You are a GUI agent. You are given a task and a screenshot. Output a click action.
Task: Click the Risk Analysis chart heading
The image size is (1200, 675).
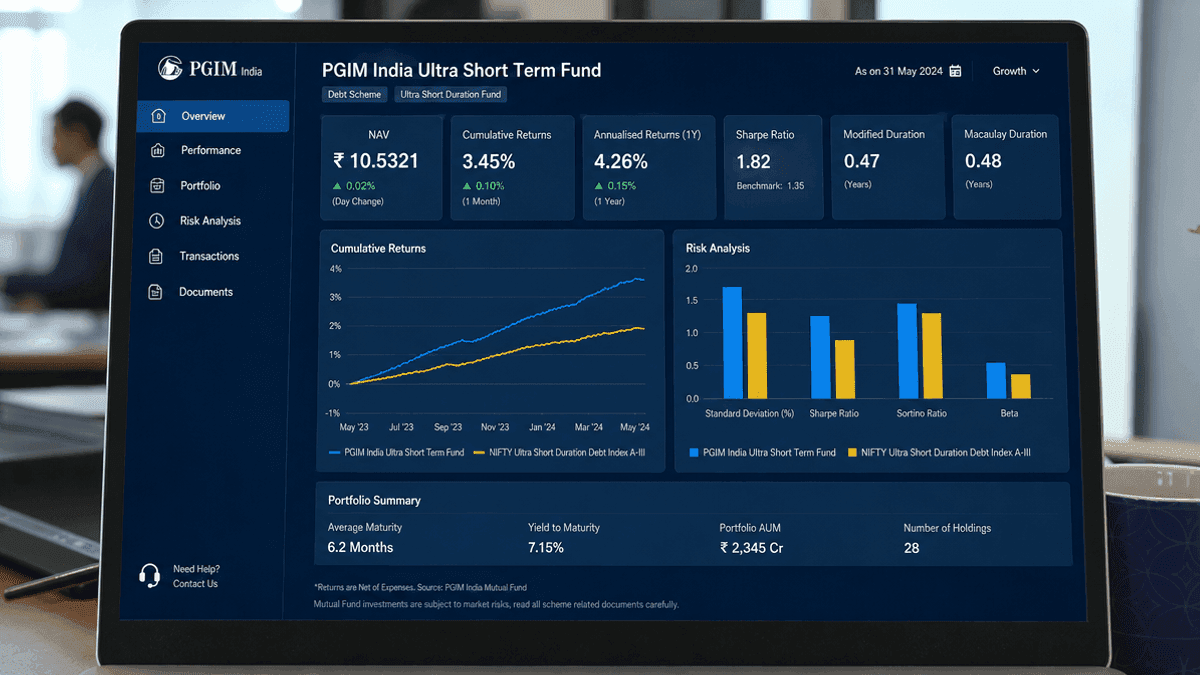tap(717, 248)
